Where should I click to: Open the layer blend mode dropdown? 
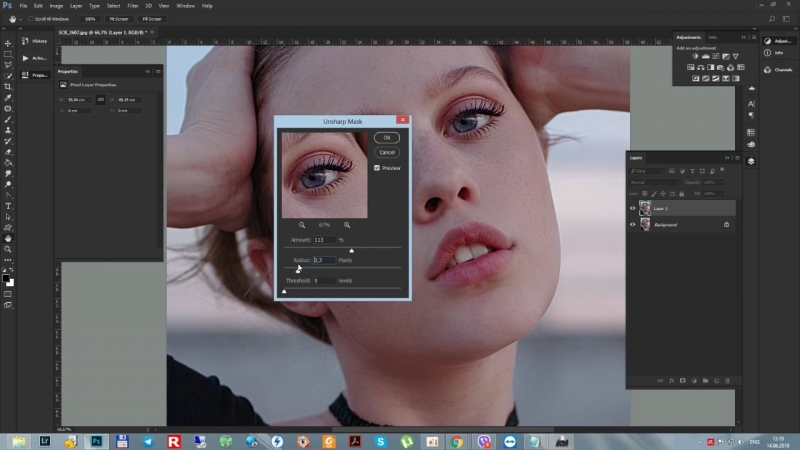(655, 182)
